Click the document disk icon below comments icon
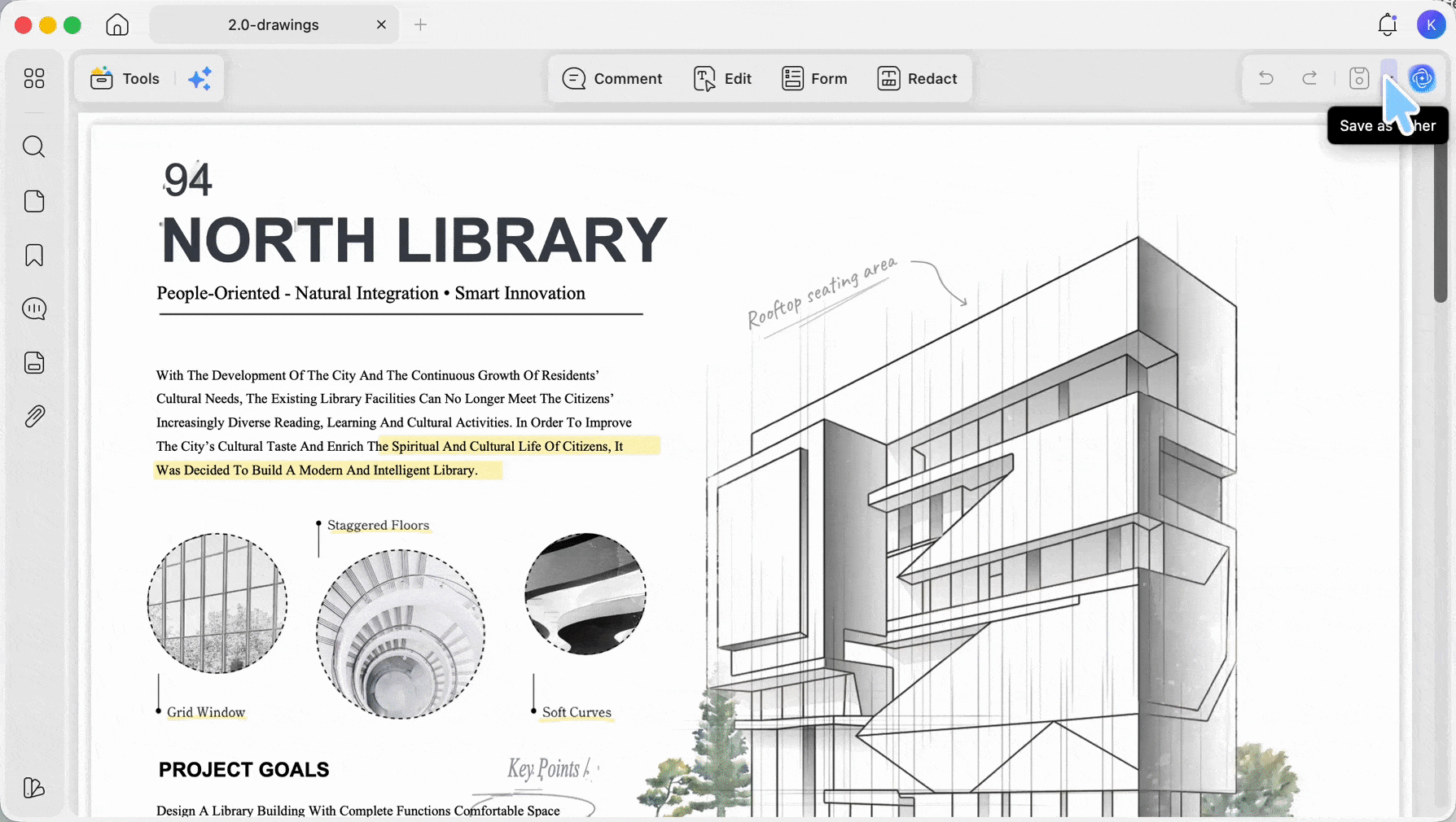This screenshot has width=1456, height=822. 34,362
